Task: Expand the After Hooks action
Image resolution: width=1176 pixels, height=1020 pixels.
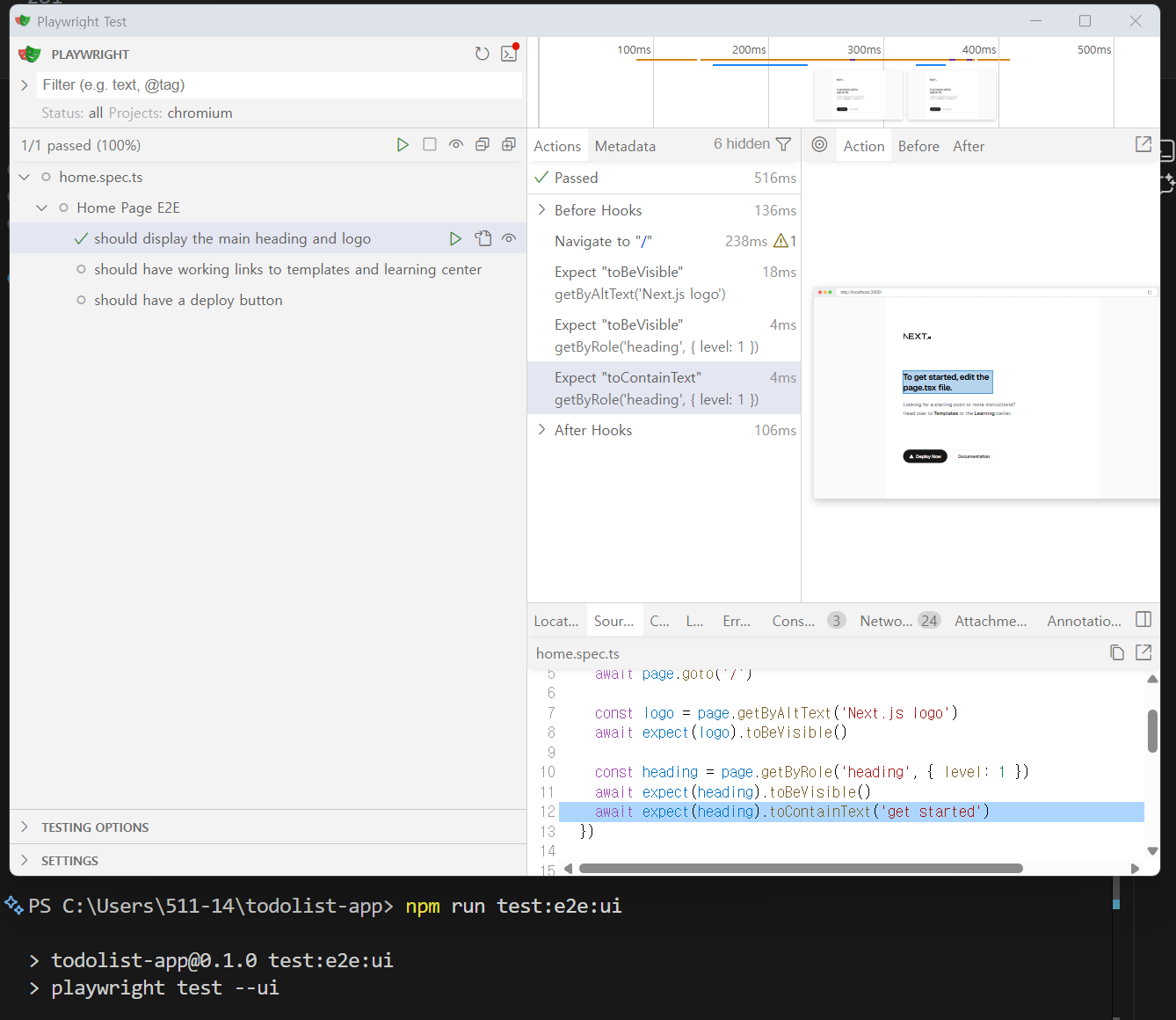Action: point(542,430)
